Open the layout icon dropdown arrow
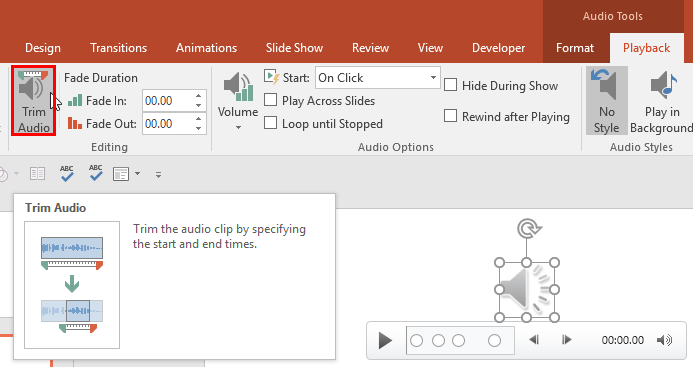 click(137, 174)
